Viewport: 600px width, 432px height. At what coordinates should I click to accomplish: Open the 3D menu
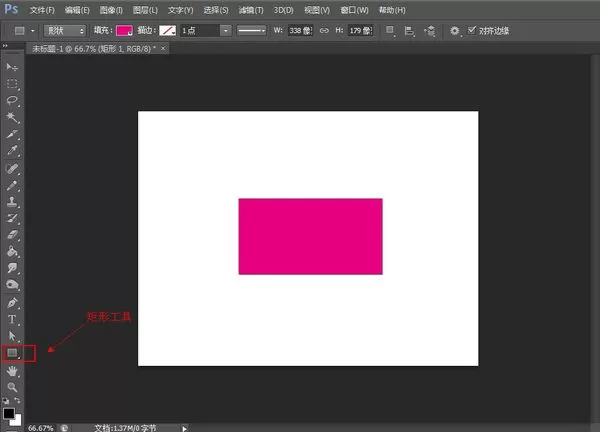coord(284,10)
